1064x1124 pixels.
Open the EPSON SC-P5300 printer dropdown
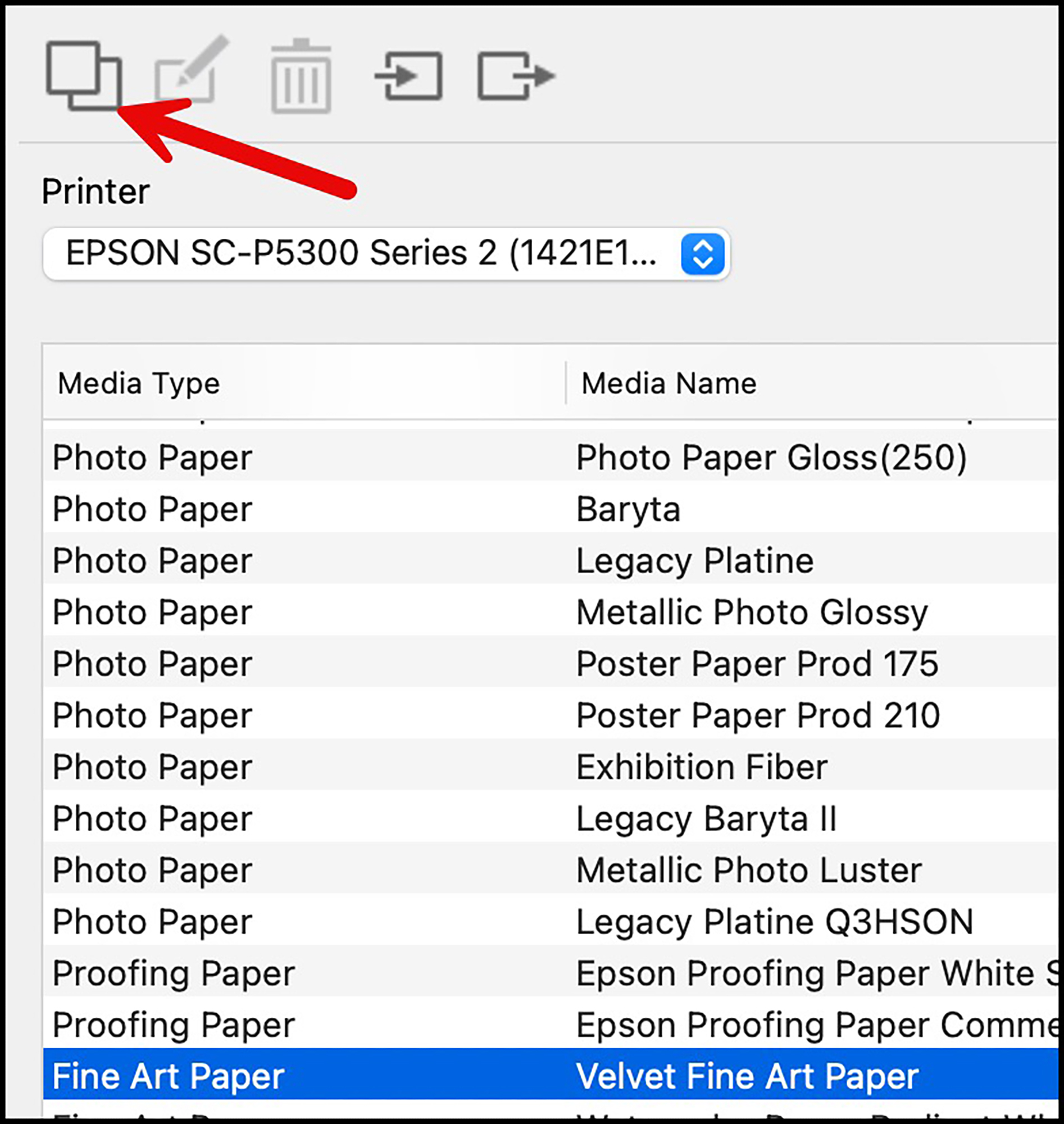click(387, 253)
